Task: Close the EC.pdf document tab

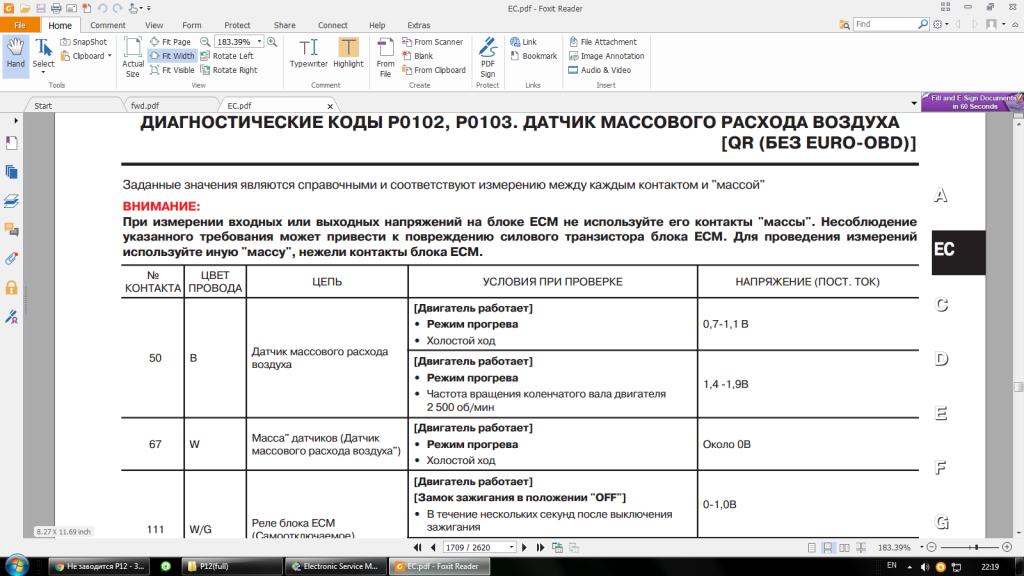Action: (x=330, y=106)
